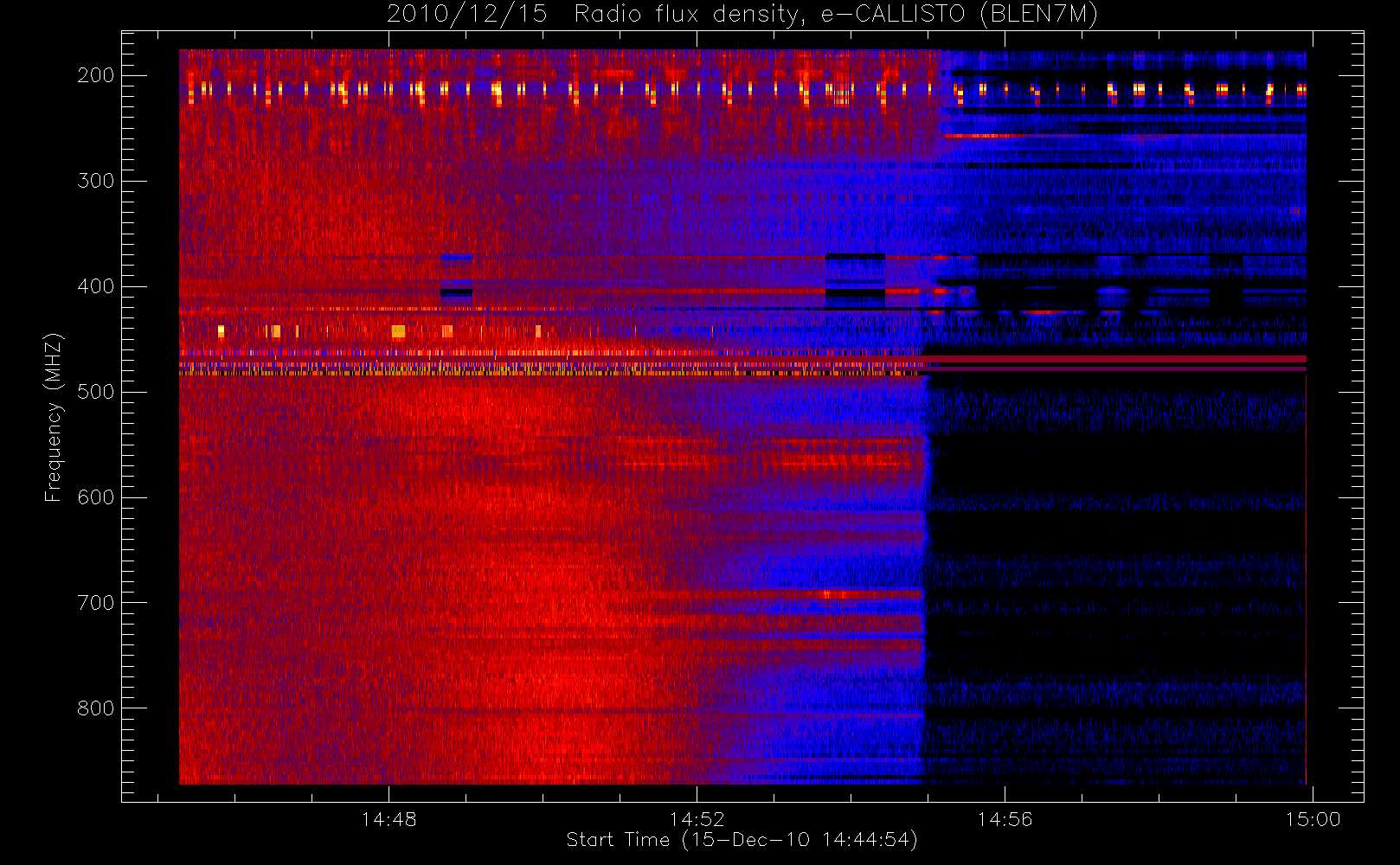Screen dimensions: 1400x865
Task: Click the date '2010/12/15' in title
Action: pyautogui.click(x=466, y=15)
